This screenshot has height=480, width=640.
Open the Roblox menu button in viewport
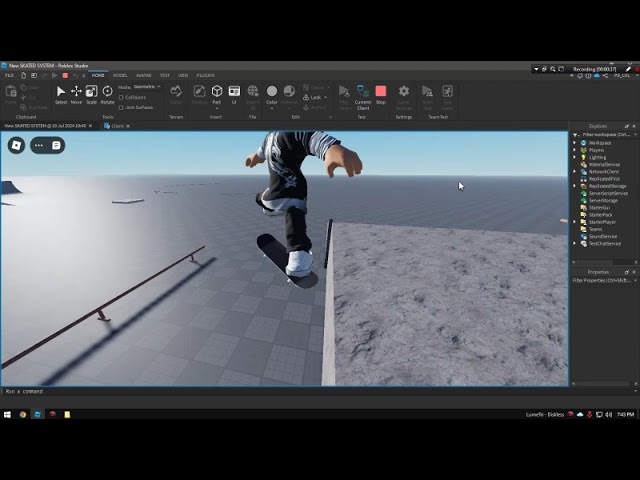tap(16, 145)
